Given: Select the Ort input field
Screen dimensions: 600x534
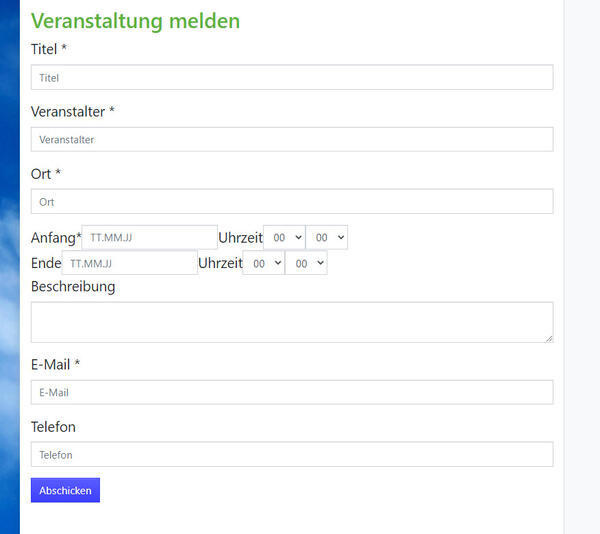Looking at the screenshot, I should (292, 201).
